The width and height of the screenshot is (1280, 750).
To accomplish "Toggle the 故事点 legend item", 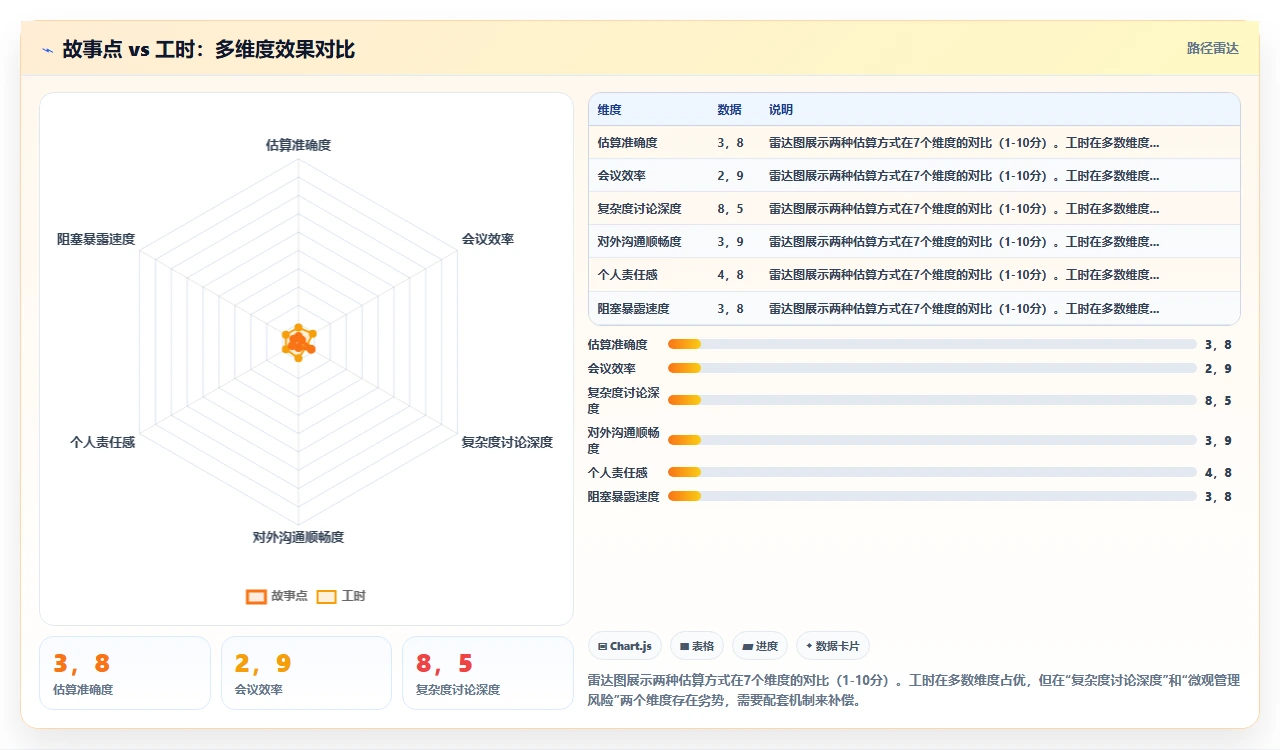I will pyautogui.click(x=277, y=596).
